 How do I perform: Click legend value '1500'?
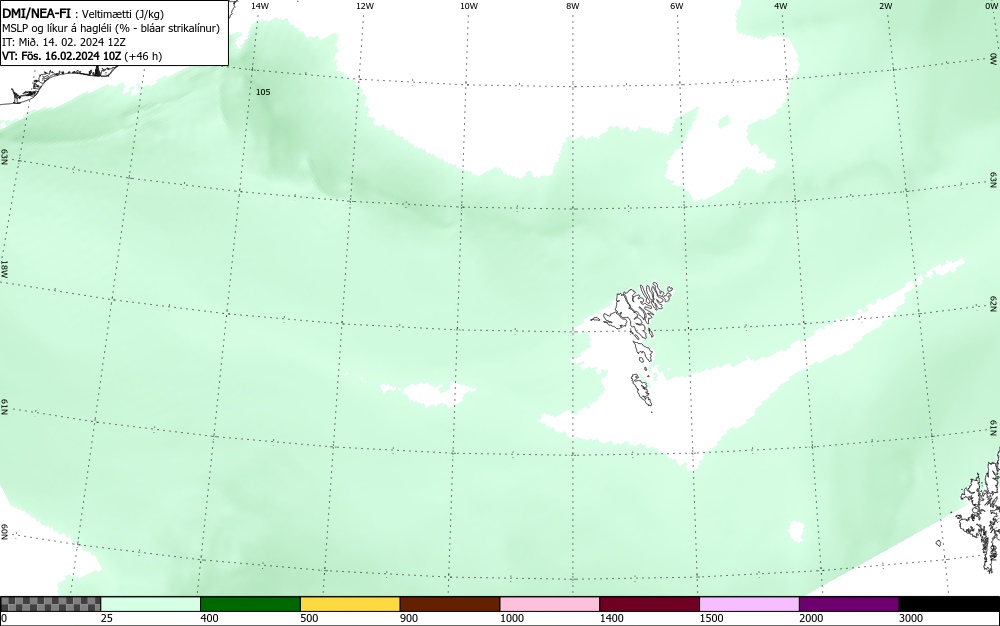click(711, 618)
